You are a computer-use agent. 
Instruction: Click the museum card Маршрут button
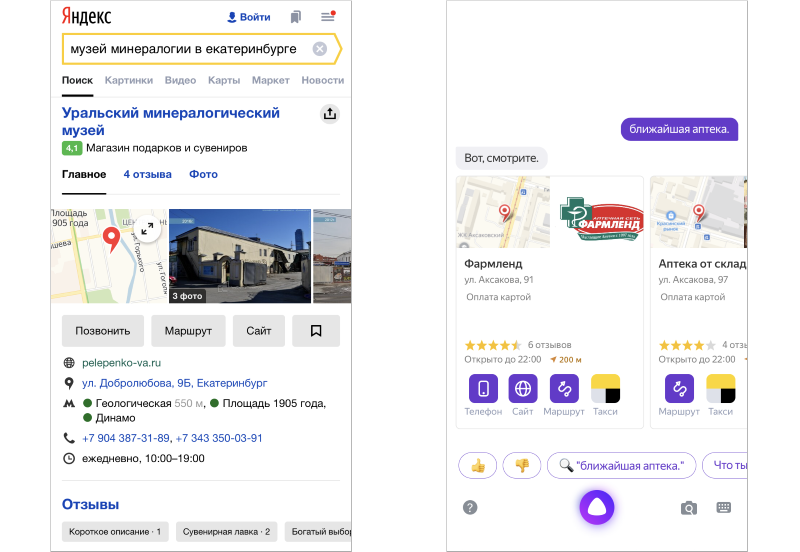pos(188,331)
